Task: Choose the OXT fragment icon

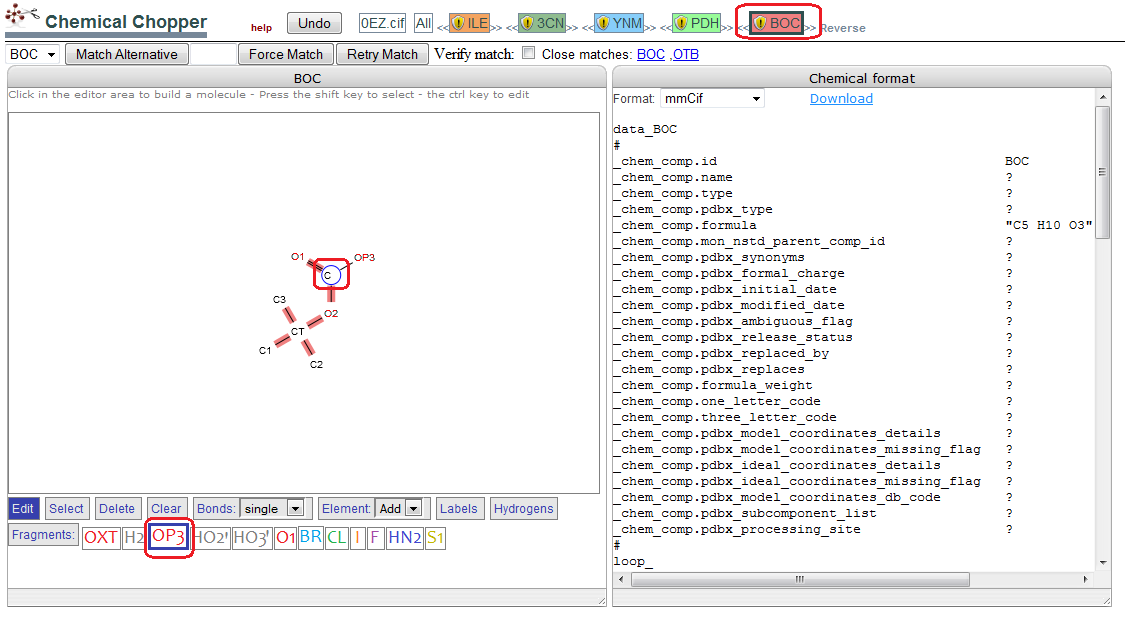Action: (x=100, y=537)
